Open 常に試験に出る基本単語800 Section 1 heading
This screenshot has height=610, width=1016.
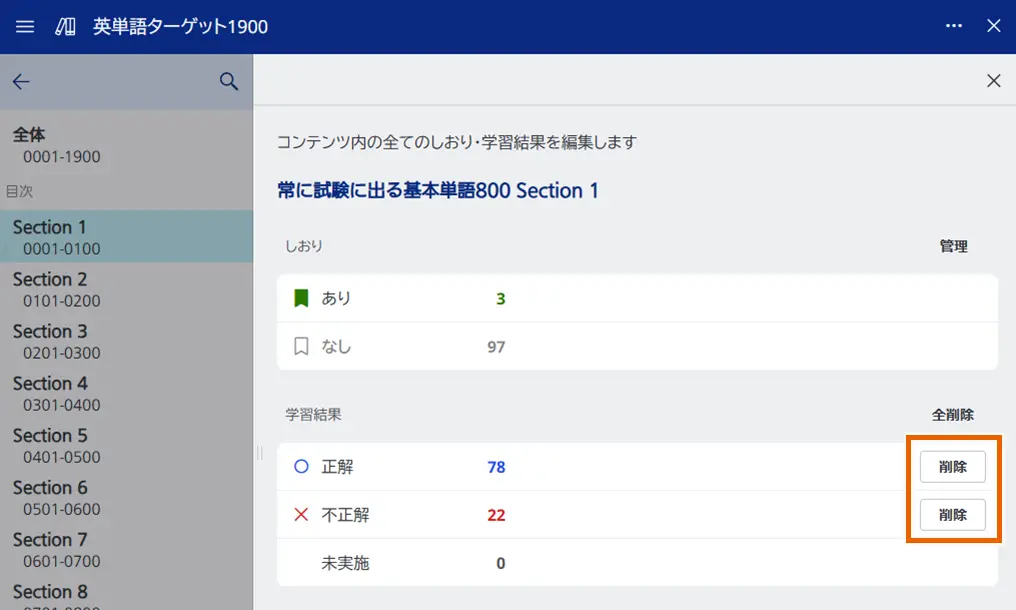click(437, 190)
